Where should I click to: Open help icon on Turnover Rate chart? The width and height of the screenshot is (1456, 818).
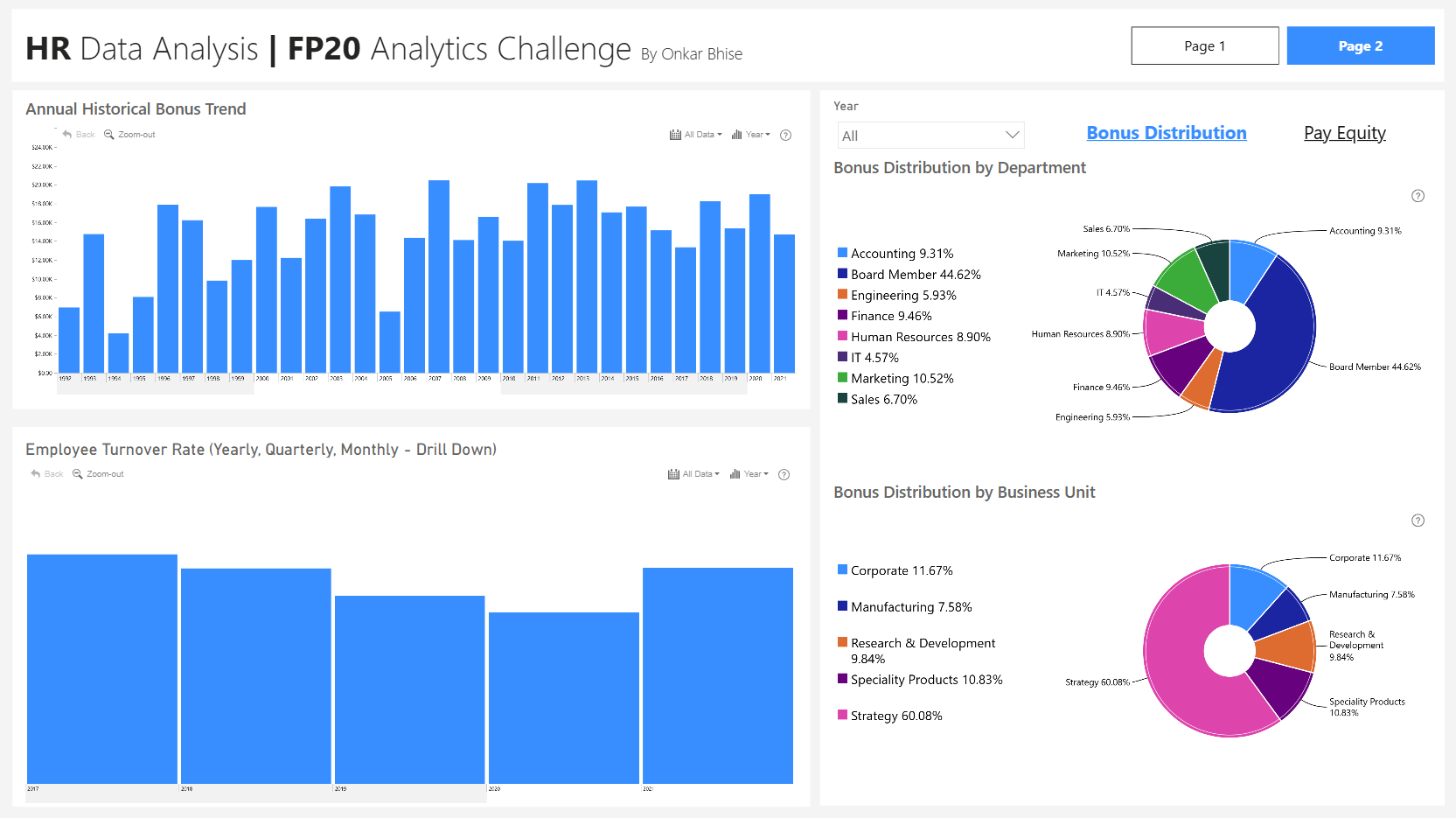coord(784,474)
